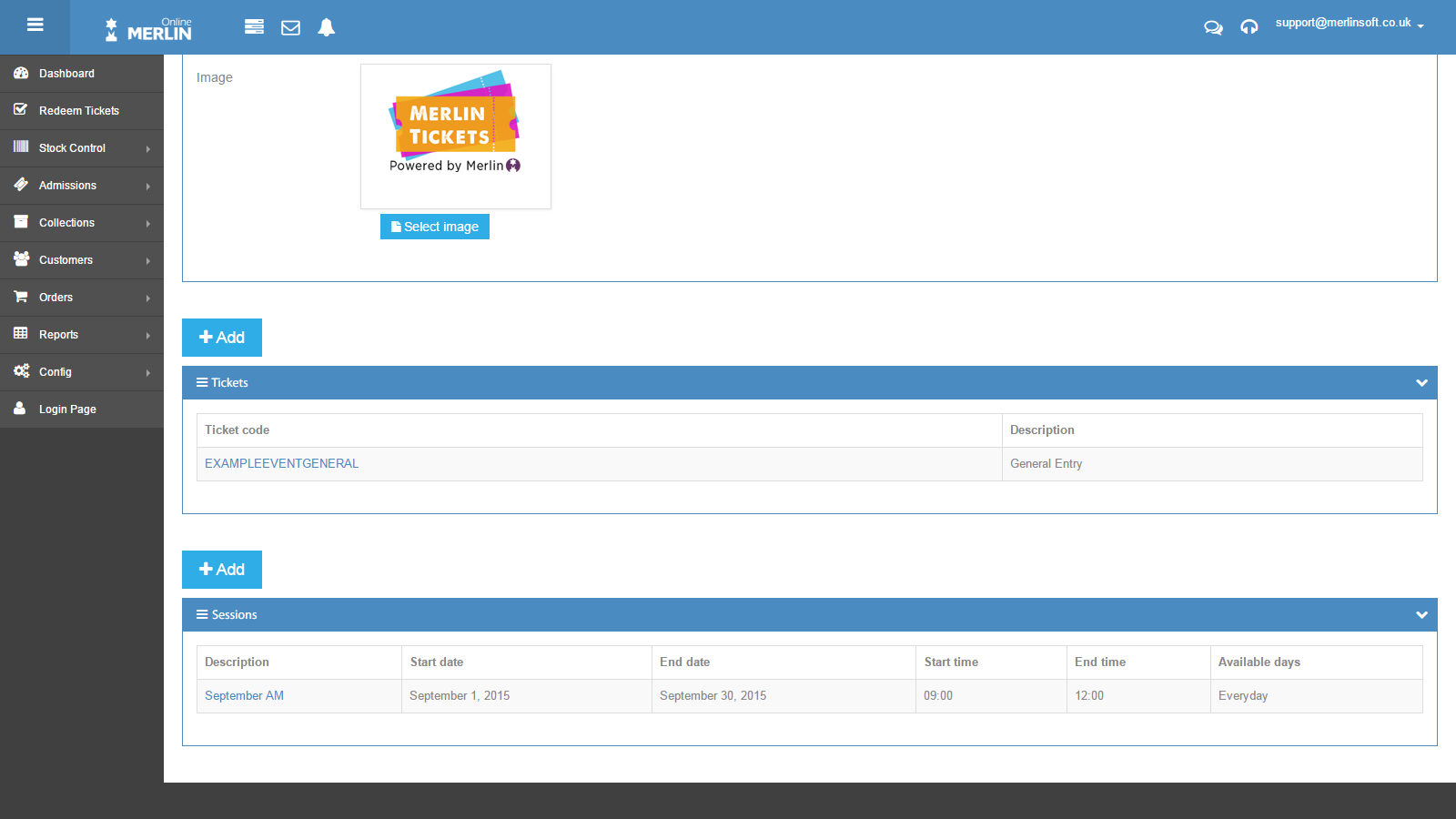Click the Everyday available days cell
The height and width of the screenshot is (819, 1456).
click(1317, 695)
